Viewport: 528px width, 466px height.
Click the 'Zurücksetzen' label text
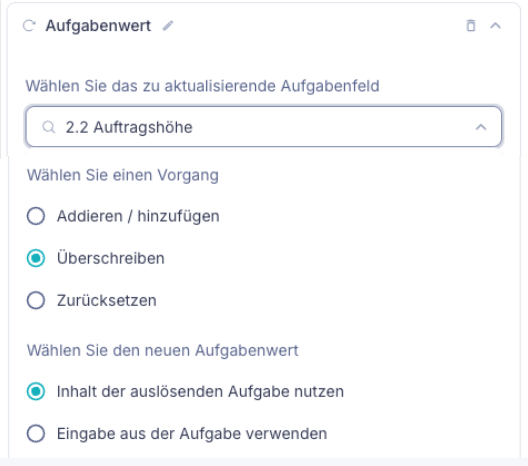[107, 300]
